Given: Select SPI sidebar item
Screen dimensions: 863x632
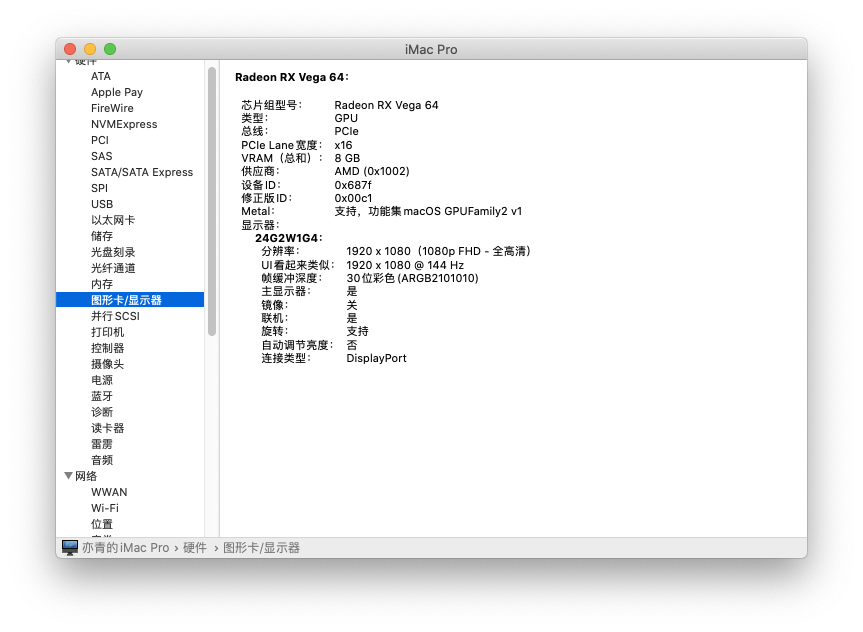Looking at the screenshot, I should pyautogui.click(x=99, y=188).
